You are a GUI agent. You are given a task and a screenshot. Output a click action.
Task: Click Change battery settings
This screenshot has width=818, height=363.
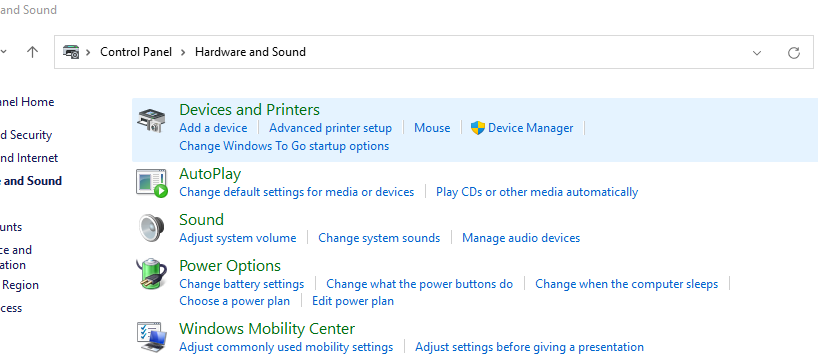pyautogui.click(x=242, y=284)
